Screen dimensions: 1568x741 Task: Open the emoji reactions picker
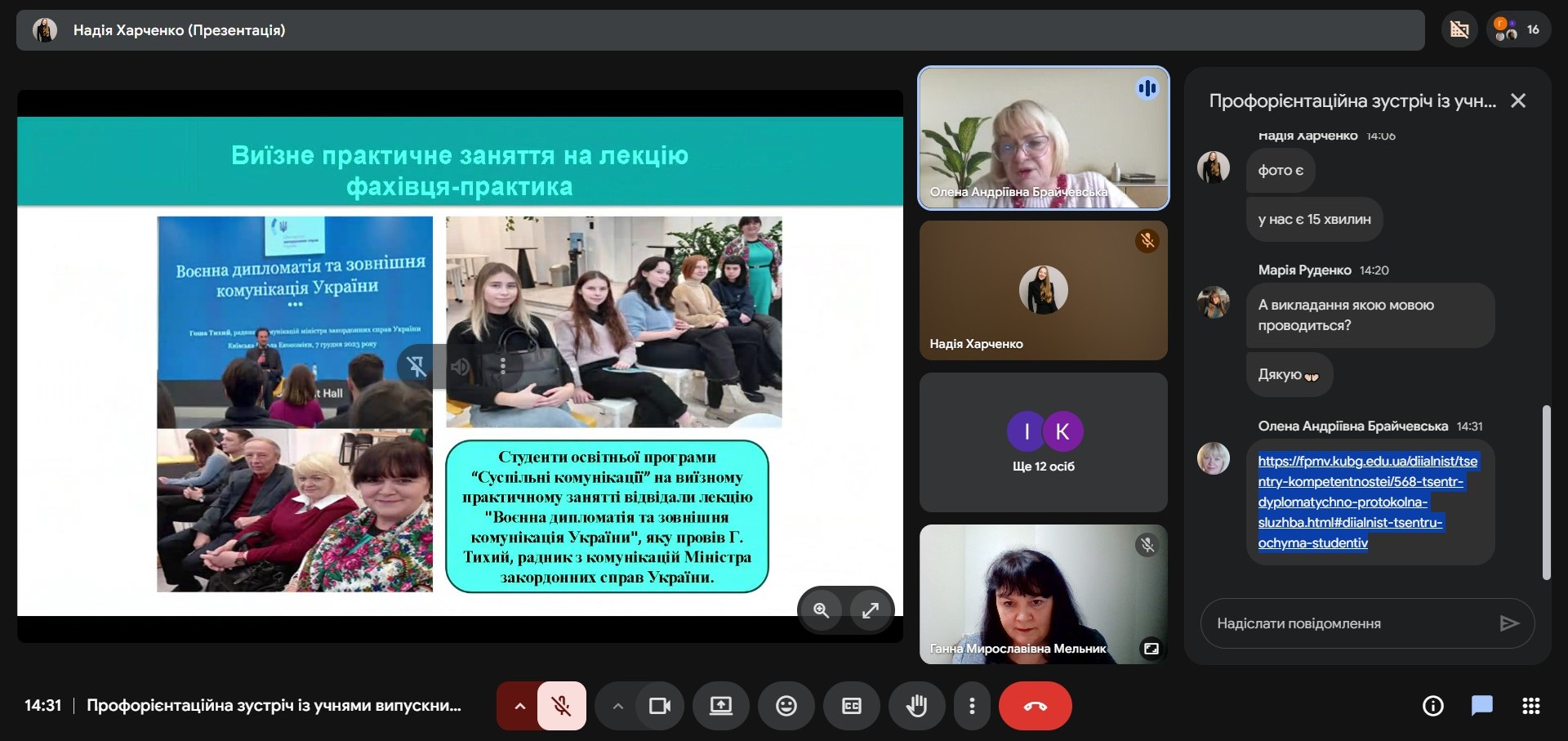click(x=786, y=706)
